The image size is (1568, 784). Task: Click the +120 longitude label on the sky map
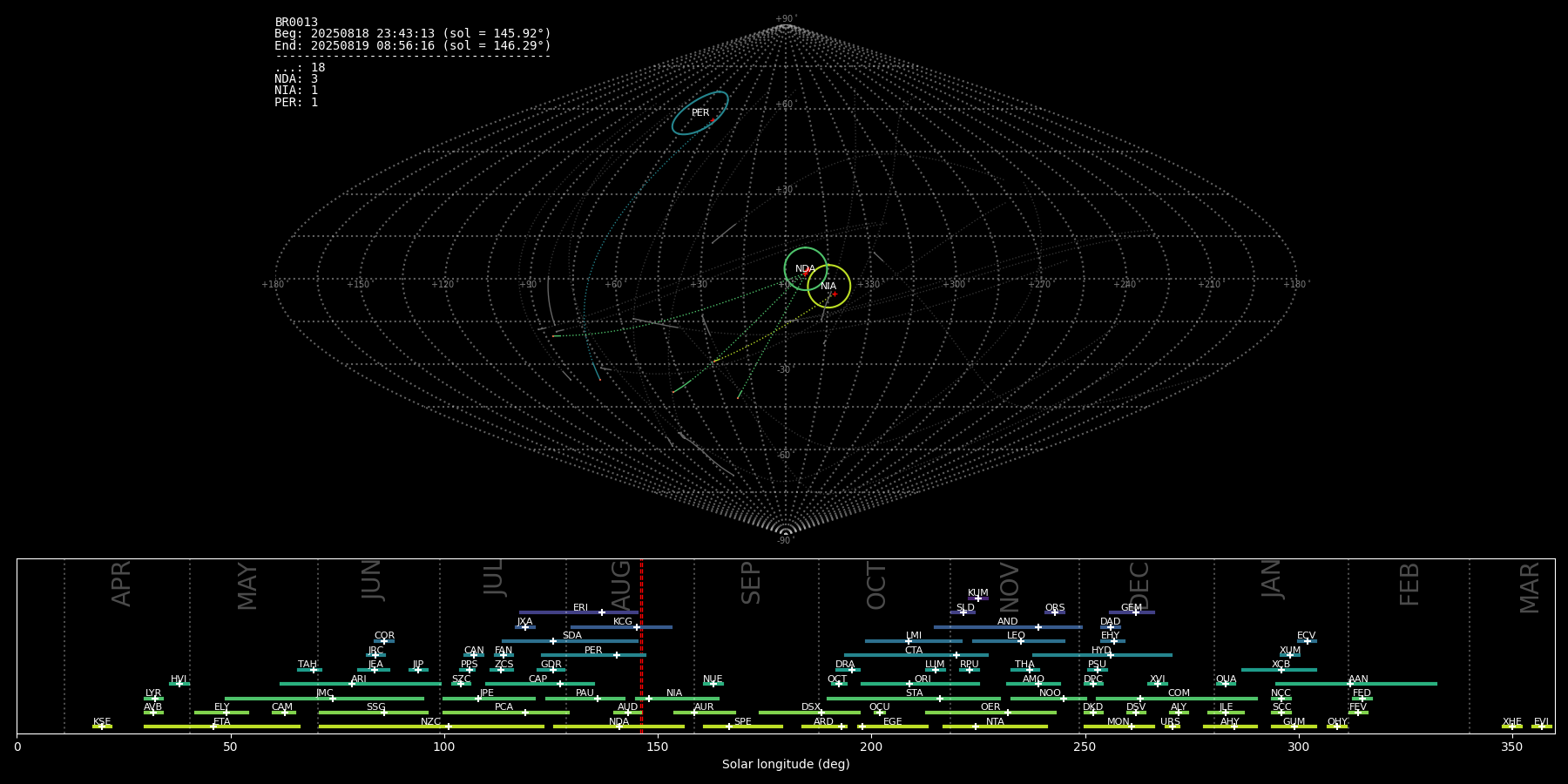pyautogui.click(x=443, y=284)
